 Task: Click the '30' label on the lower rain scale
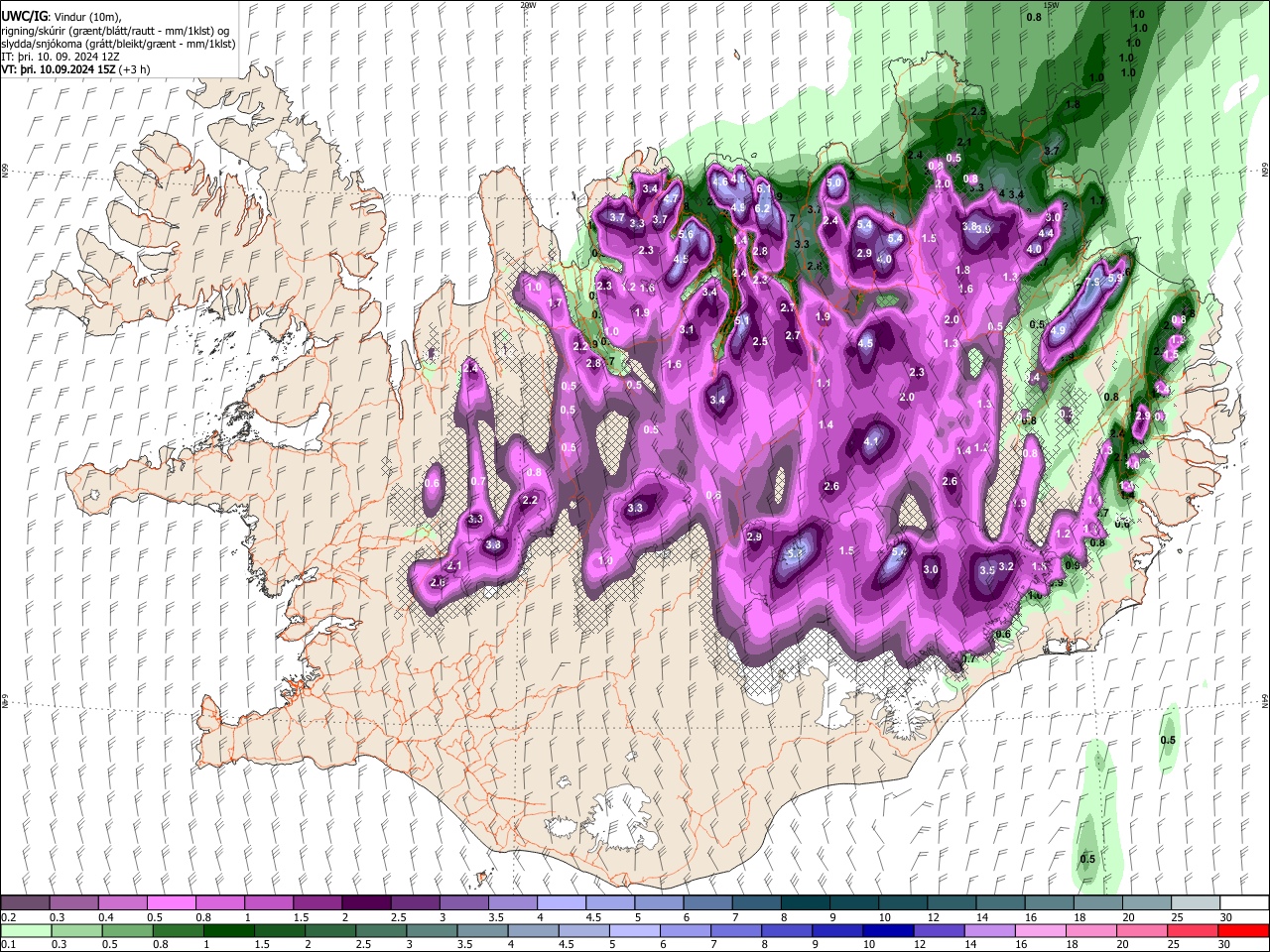(1225, 944)
